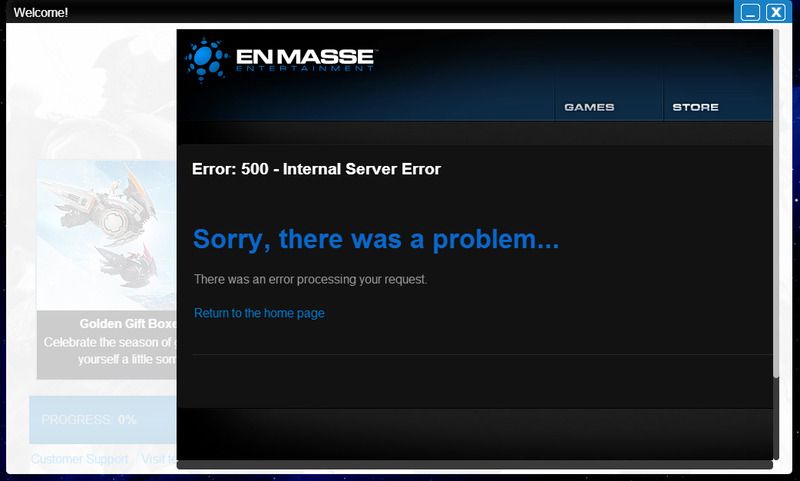Open the faded Customer Support link
Image resolution: width=800 pixels, height=481 pixels.
coord(80,459)
